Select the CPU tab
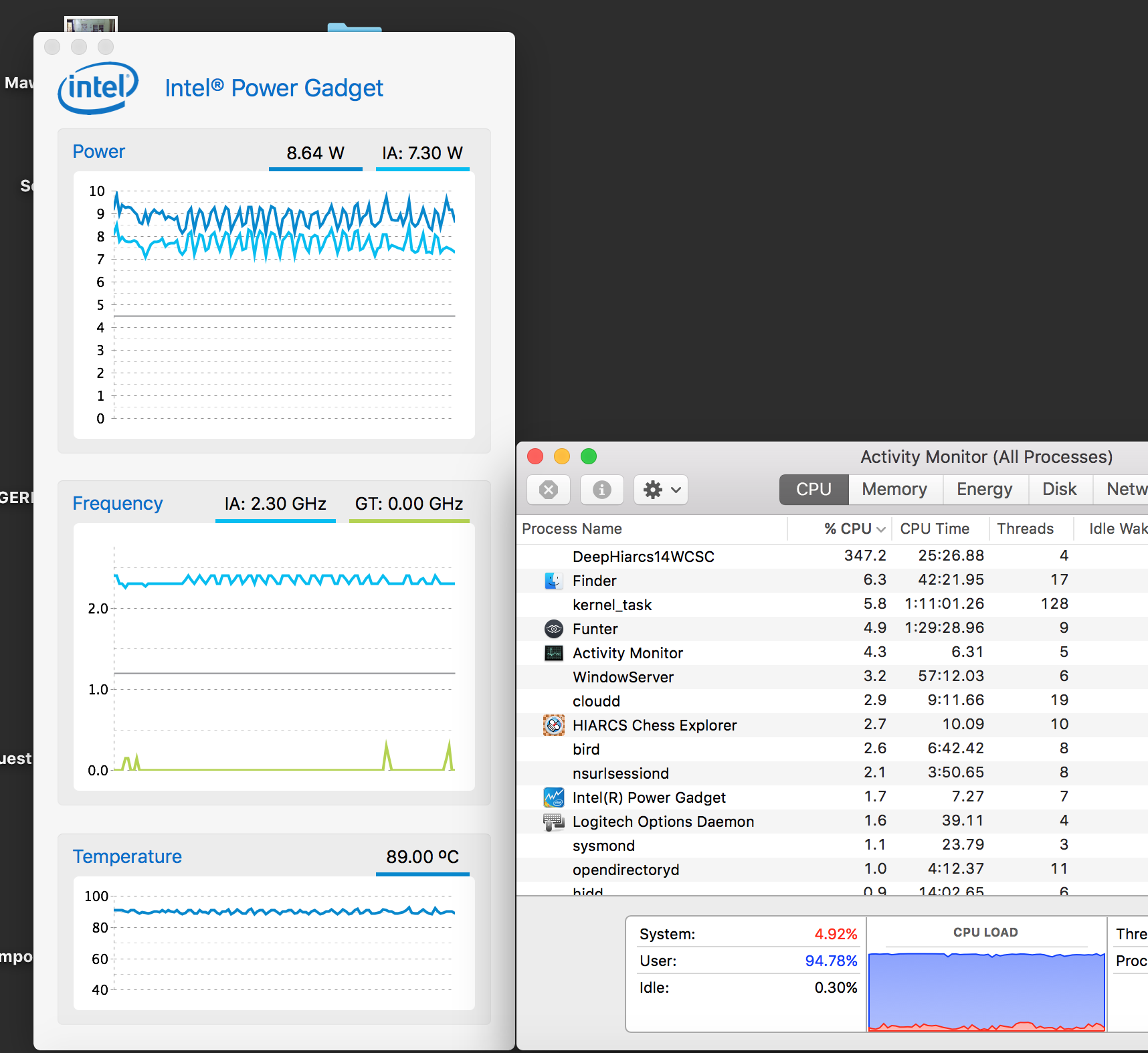The image size is (1148, 1053). tap(814, 489)
